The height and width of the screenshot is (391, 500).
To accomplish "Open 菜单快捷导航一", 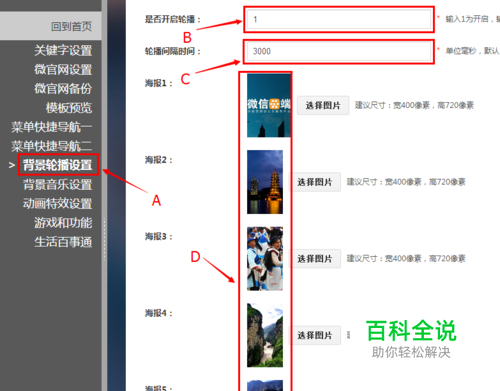I will tap(51, 127).
